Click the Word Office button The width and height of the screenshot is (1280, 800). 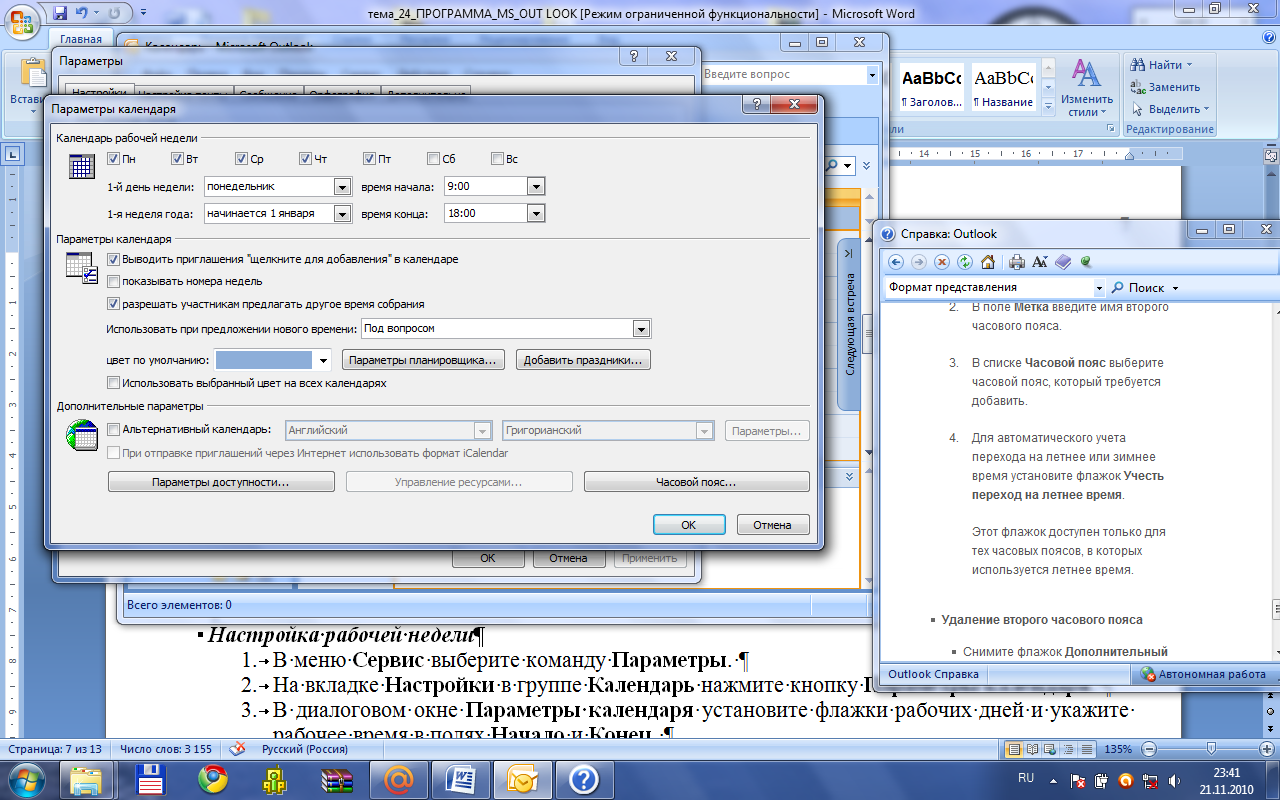point(22,20)
